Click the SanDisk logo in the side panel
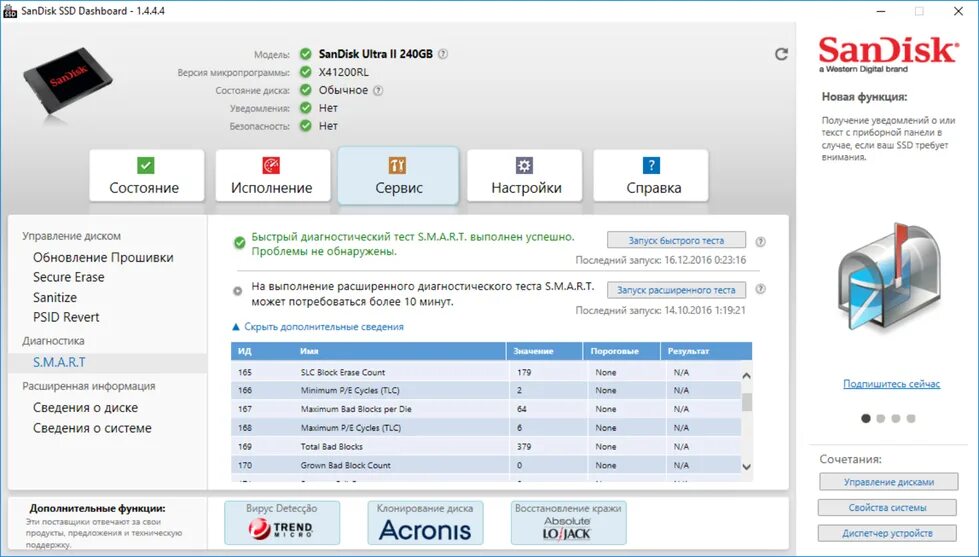979x557 pixels. 888,54
